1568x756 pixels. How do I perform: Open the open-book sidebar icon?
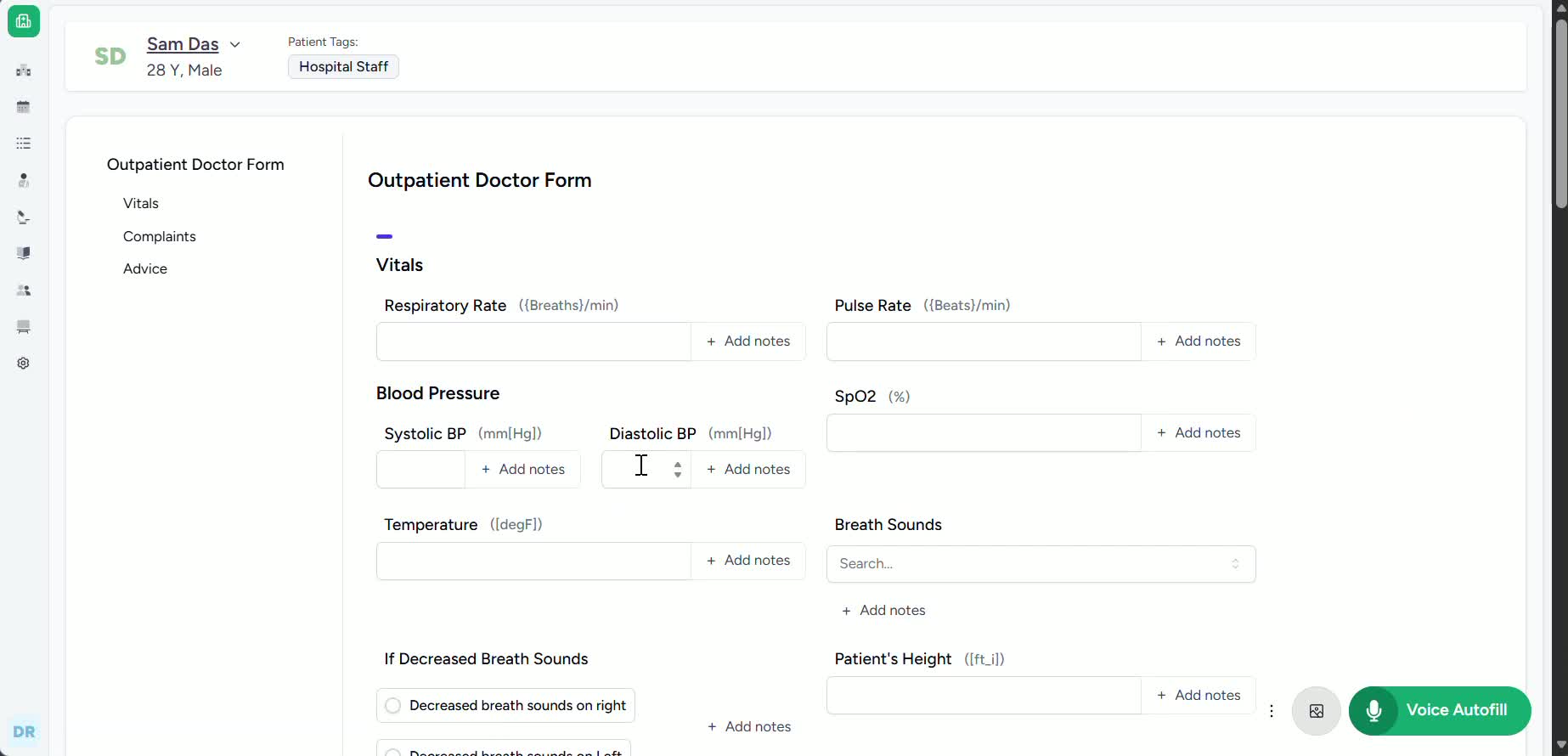click(24, 253)
